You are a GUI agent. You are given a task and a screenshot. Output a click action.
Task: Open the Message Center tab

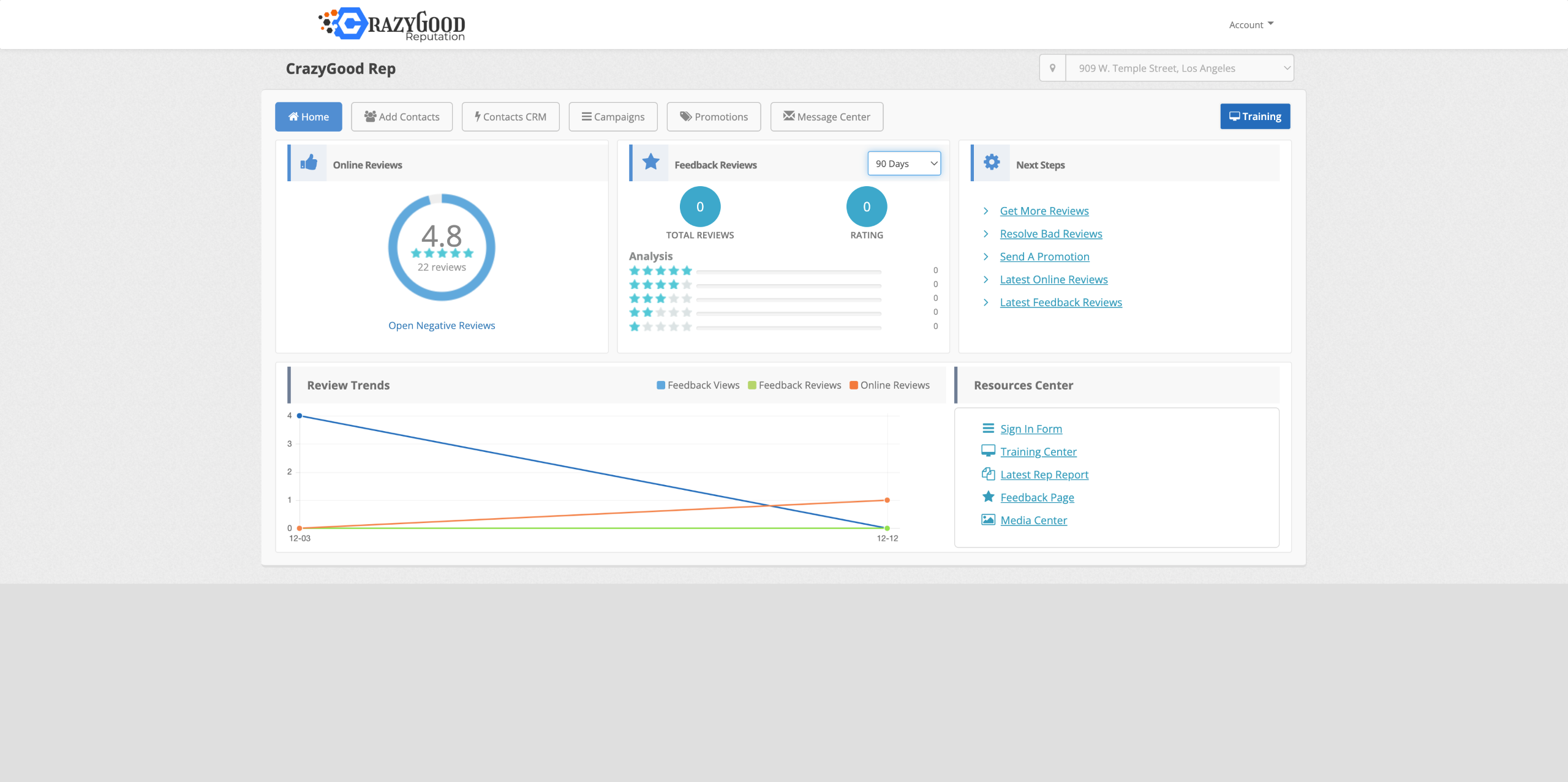(x=826, y=117)
